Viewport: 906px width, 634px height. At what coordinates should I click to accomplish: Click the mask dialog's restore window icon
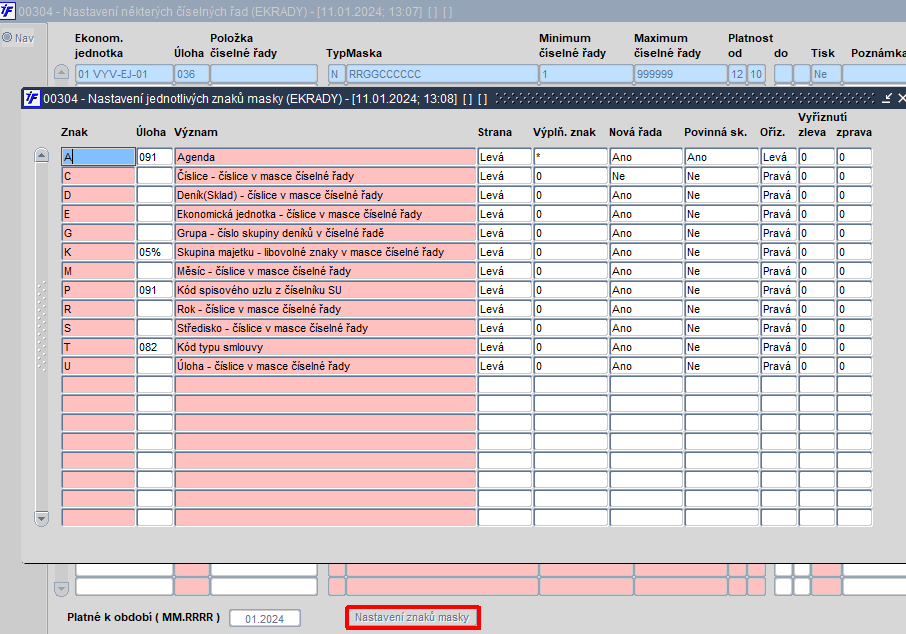(888, 98)
